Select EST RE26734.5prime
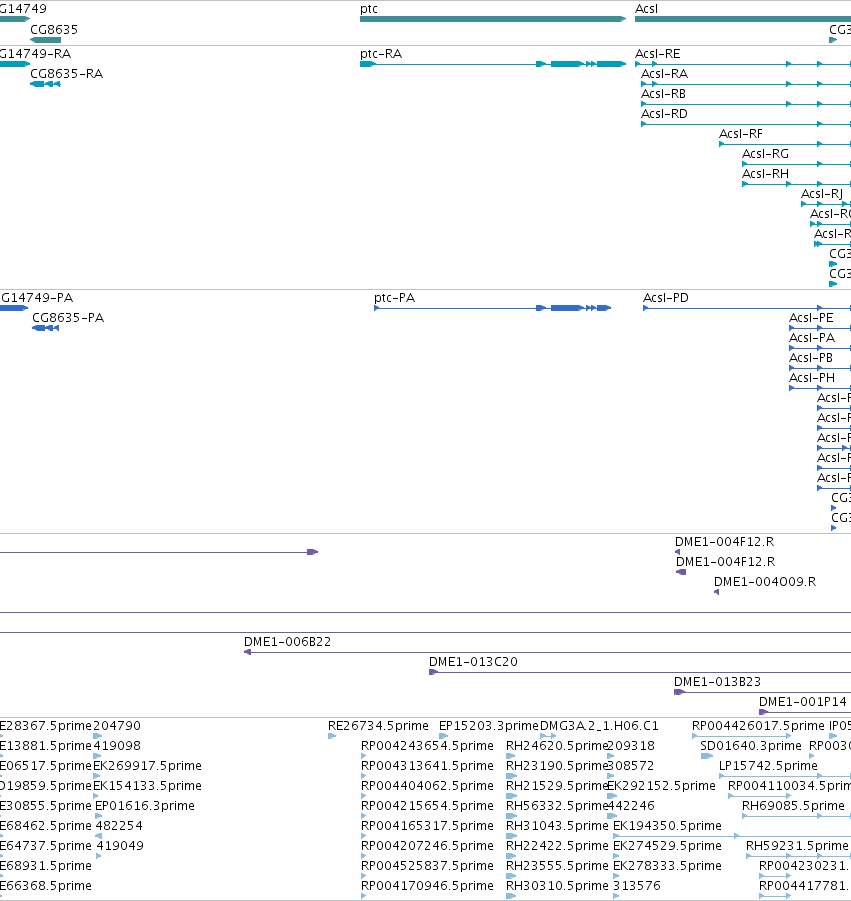The width and height of the screenshot is (851, 901). (x=378, y=726)
